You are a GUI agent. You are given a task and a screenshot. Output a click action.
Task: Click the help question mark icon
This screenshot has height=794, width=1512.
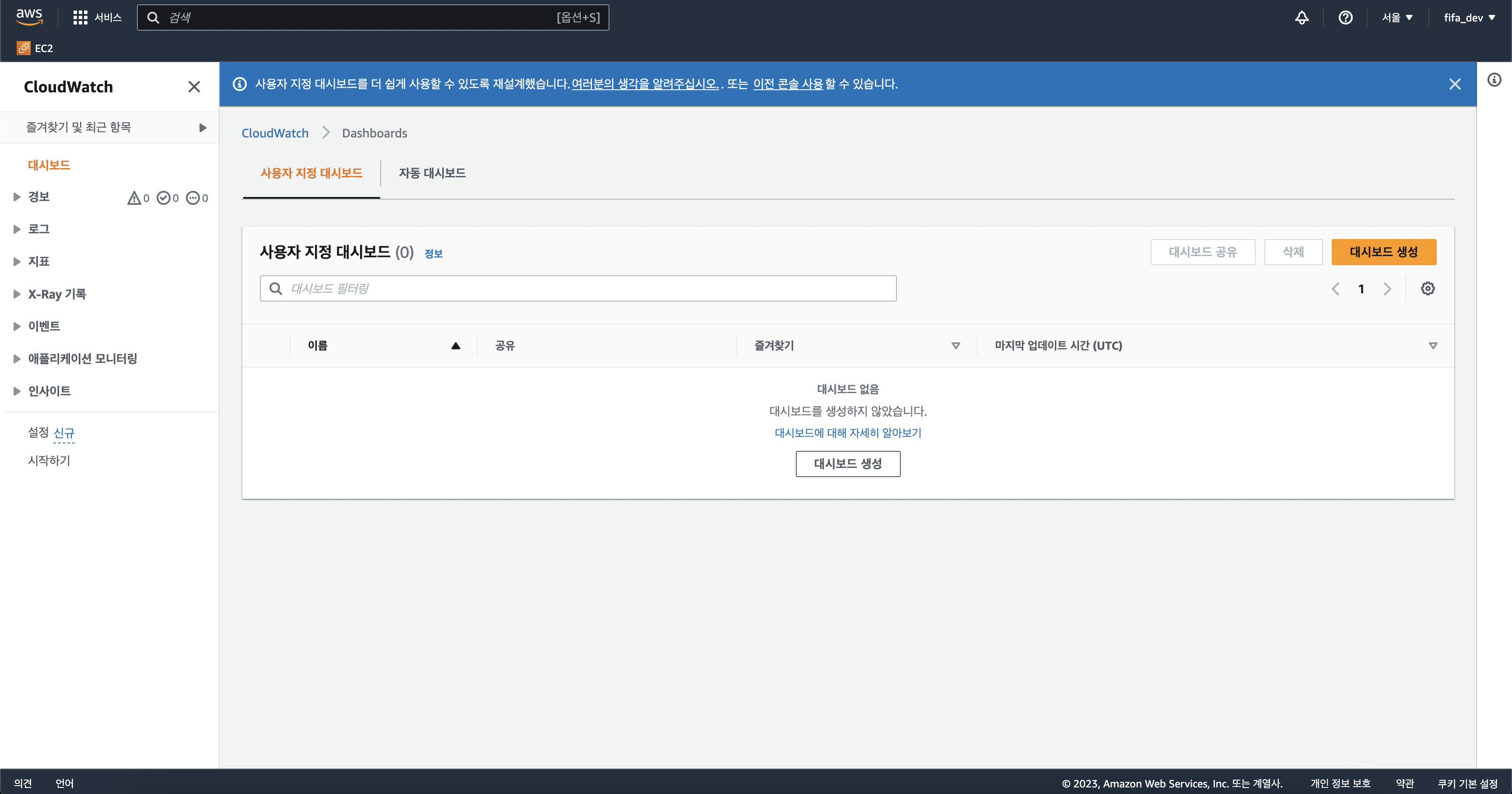[x=1345, y=18]
